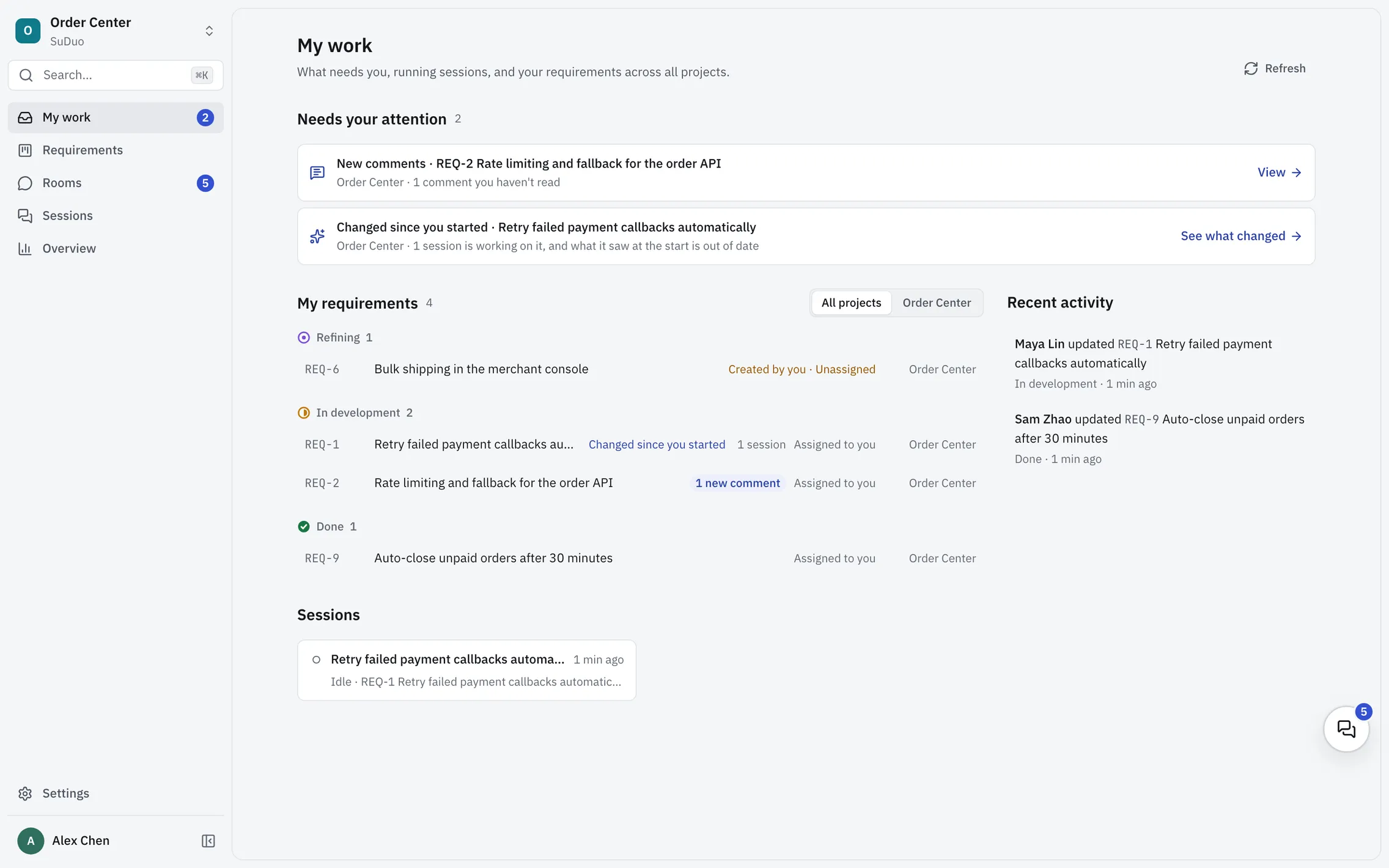Screen dimensions: 1389x868
Task: Select the Order Center filter tab
Action: click(x=937, y=303)
